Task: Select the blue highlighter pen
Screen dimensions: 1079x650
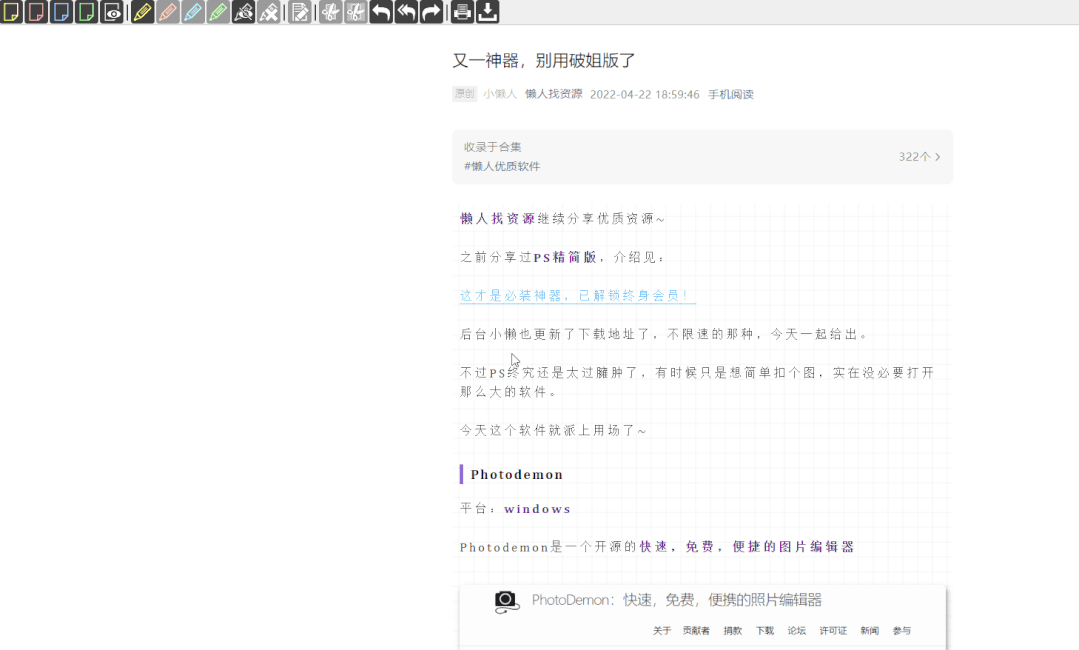Action: [193, 12]
